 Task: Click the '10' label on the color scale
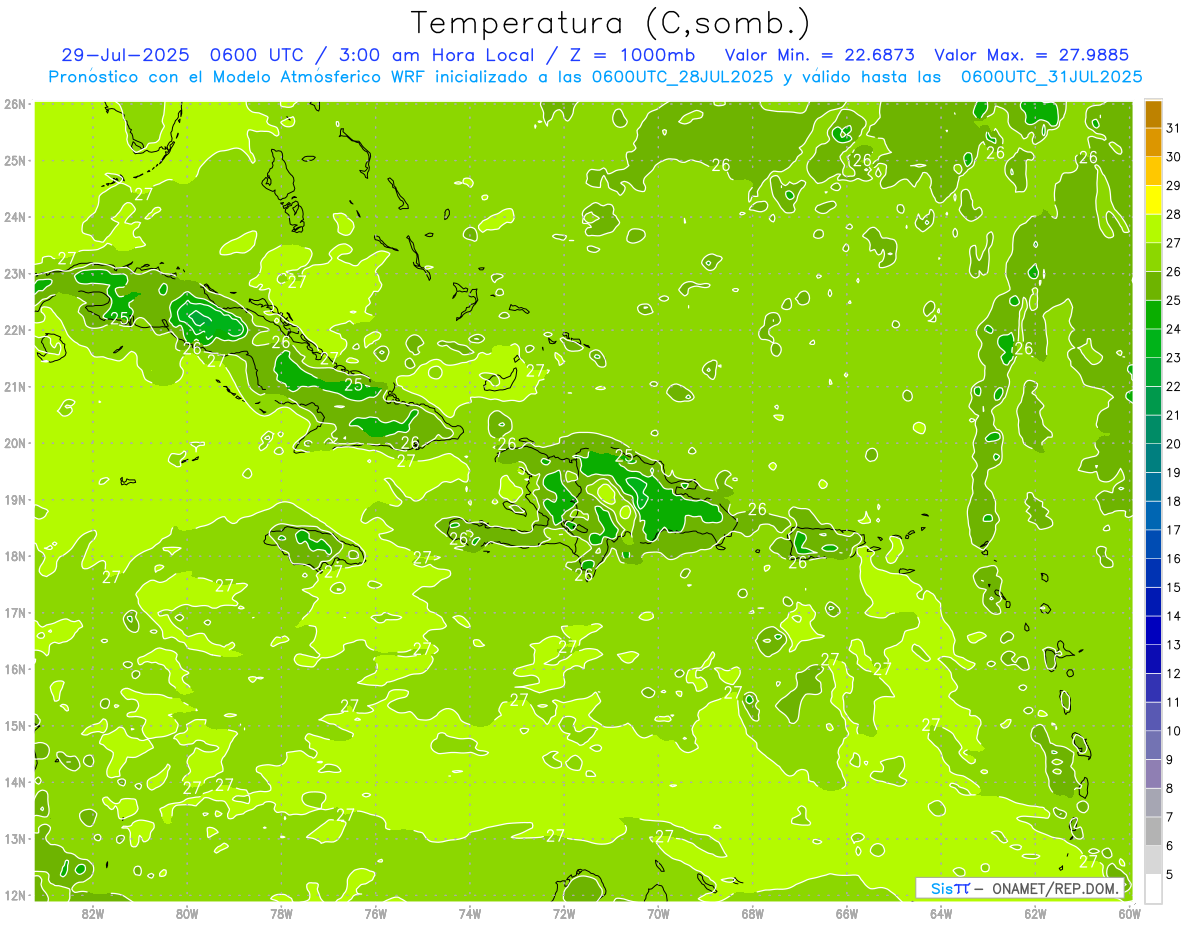(x=1174, y=731)
